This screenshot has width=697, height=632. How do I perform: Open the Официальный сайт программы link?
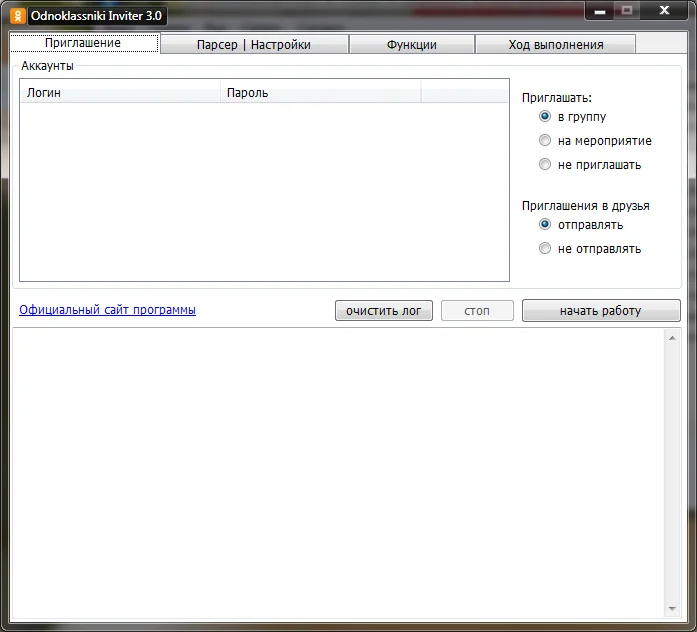(107, 310)
